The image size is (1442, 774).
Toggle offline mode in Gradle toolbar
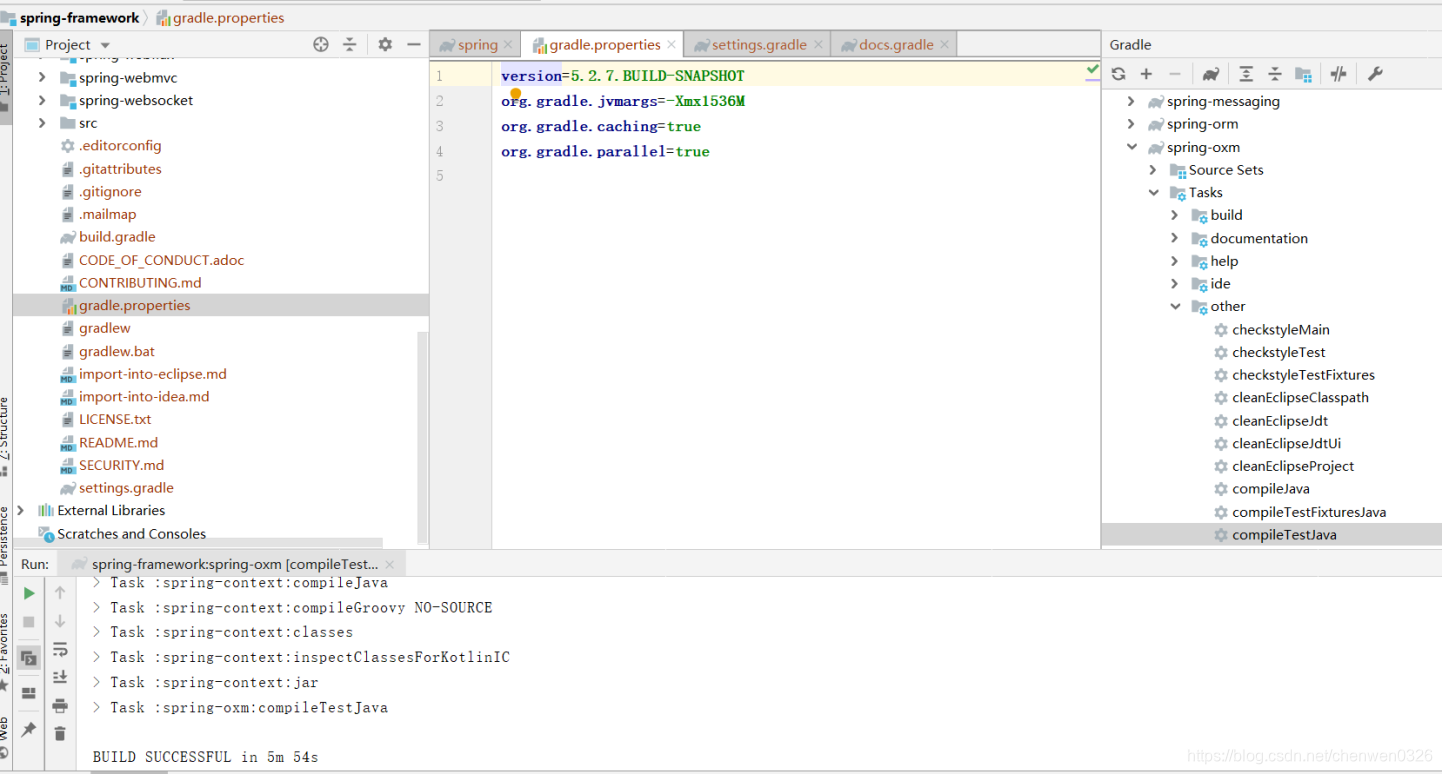click(1339, 74)
